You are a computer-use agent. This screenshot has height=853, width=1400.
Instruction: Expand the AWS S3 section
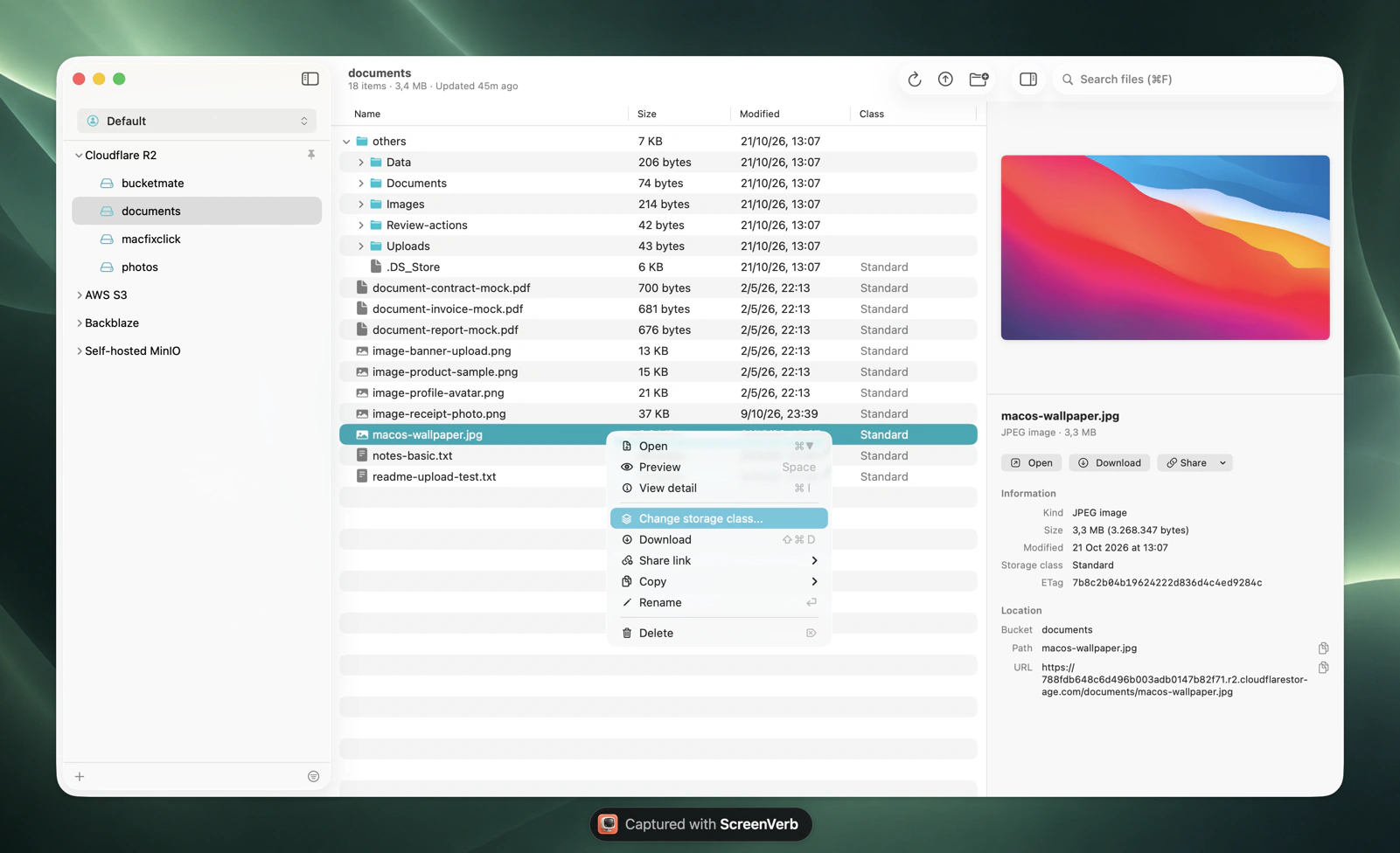pos(79,295)
